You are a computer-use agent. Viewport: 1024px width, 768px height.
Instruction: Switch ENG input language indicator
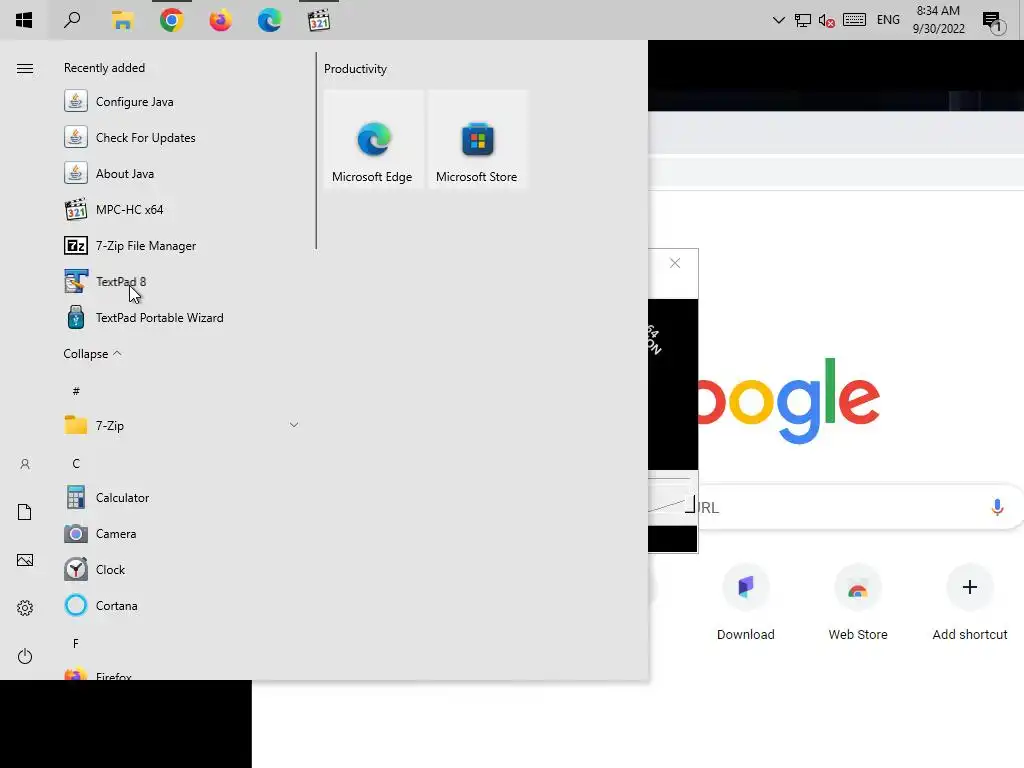pos(888,20)
